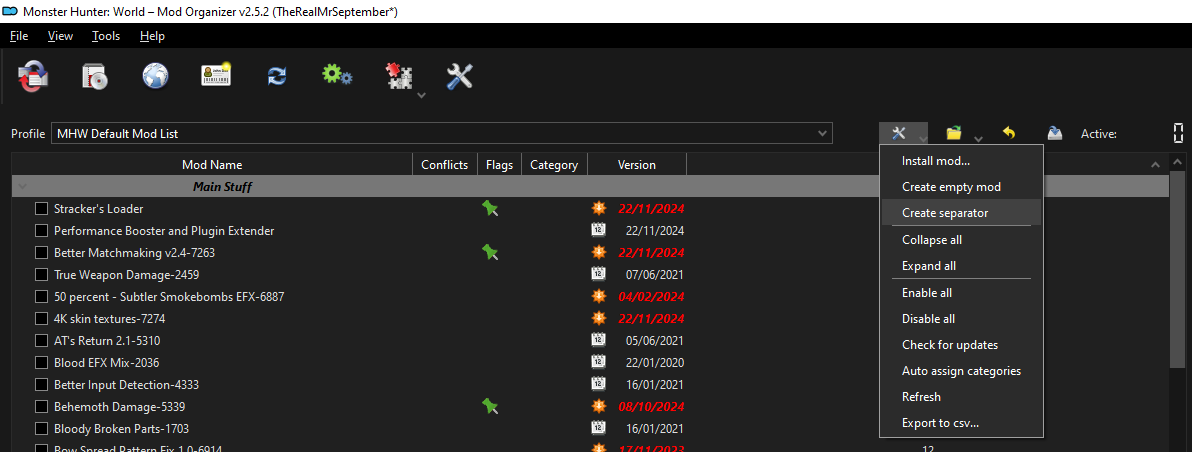The width and height of the screenshot is (1192, 452).
Task: Open the profiles ID card icon
Action: [x=216, y=75]
